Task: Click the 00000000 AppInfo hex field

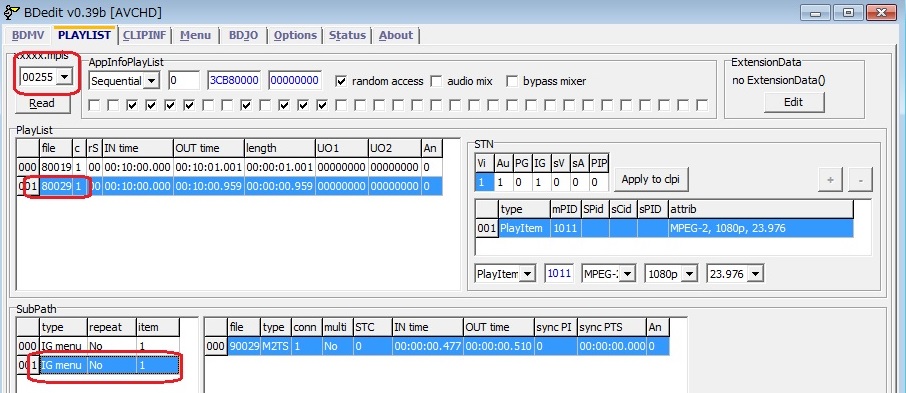Action: [295, 81]
